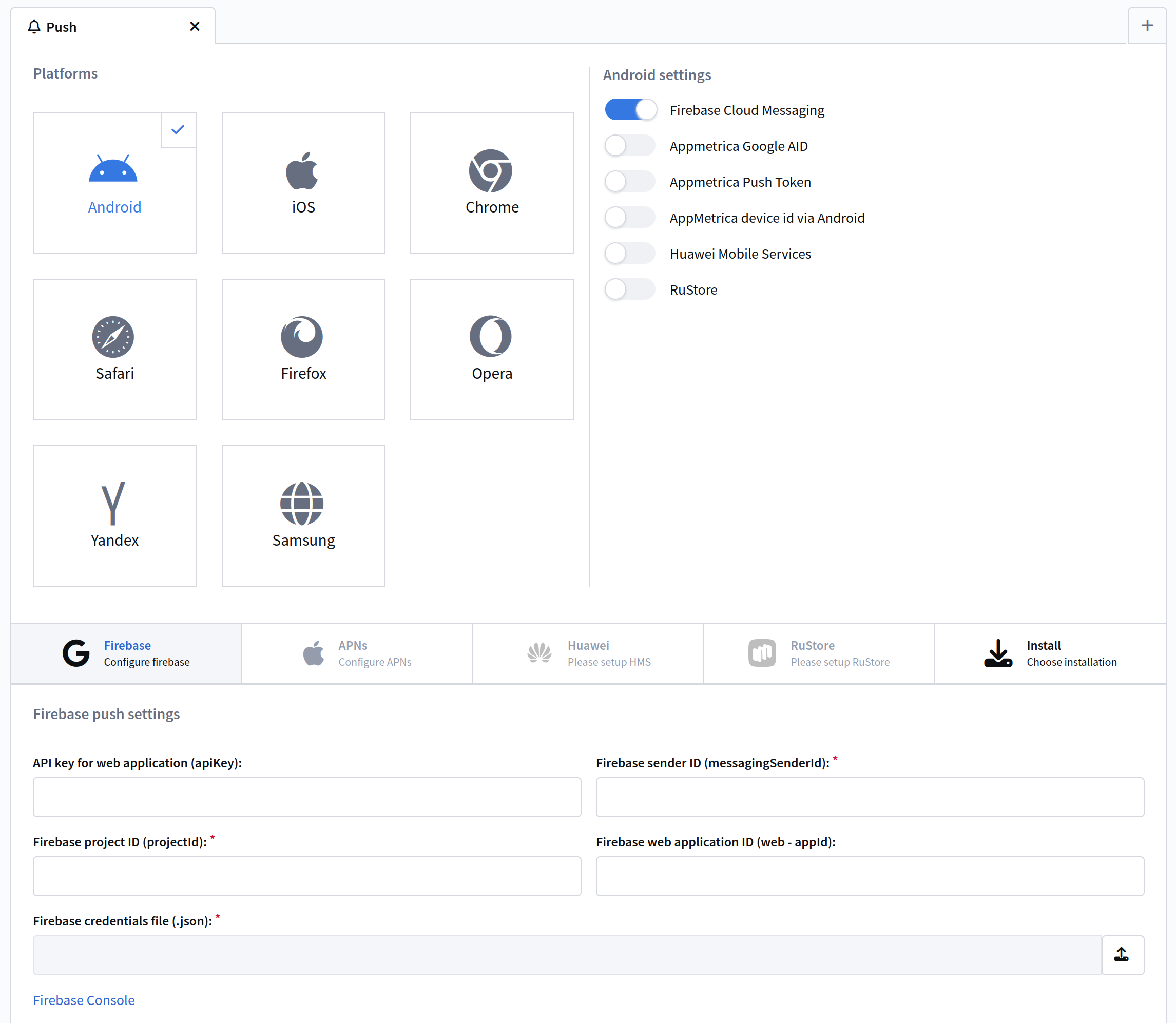
Task: Click the Android selected checkmark
Action: click(x=178, y=129)
